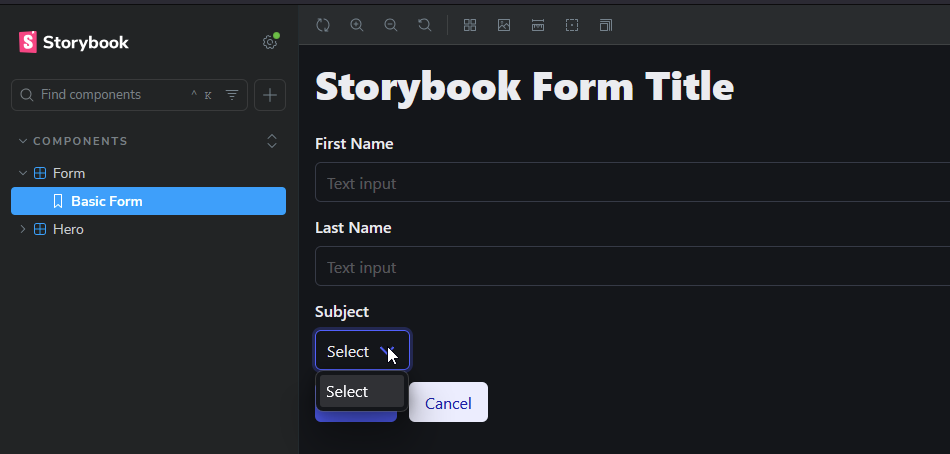This screenshot has height=454, width=950.
Task: Create a new story with plus button
Action: tap(270, 95)
